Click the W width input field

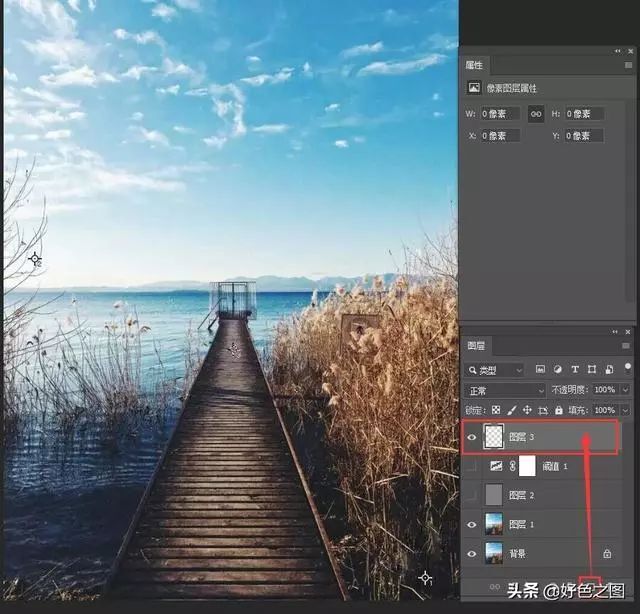[500, 114]
